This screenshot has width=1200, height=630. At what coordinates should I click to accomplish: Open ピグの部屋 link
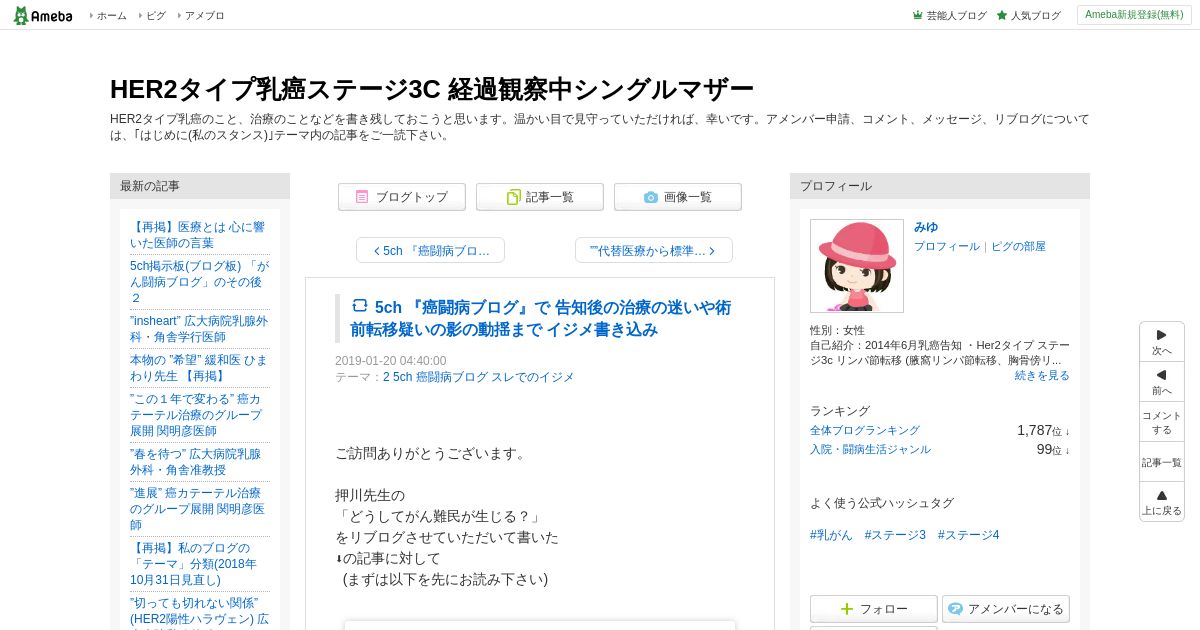pos(1018,246)
